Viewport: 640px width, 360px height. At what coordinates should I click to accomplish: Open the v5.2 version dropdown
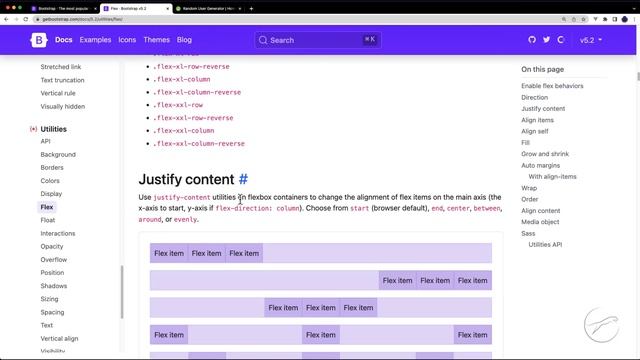pyautogui.click(x=591, y=40)
